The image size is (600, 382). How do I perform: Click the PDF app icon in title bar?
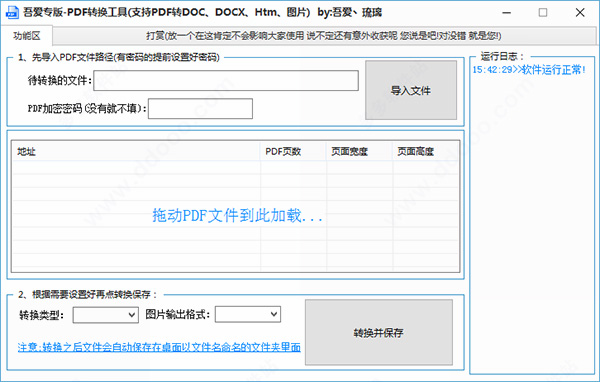coord(12,12)
